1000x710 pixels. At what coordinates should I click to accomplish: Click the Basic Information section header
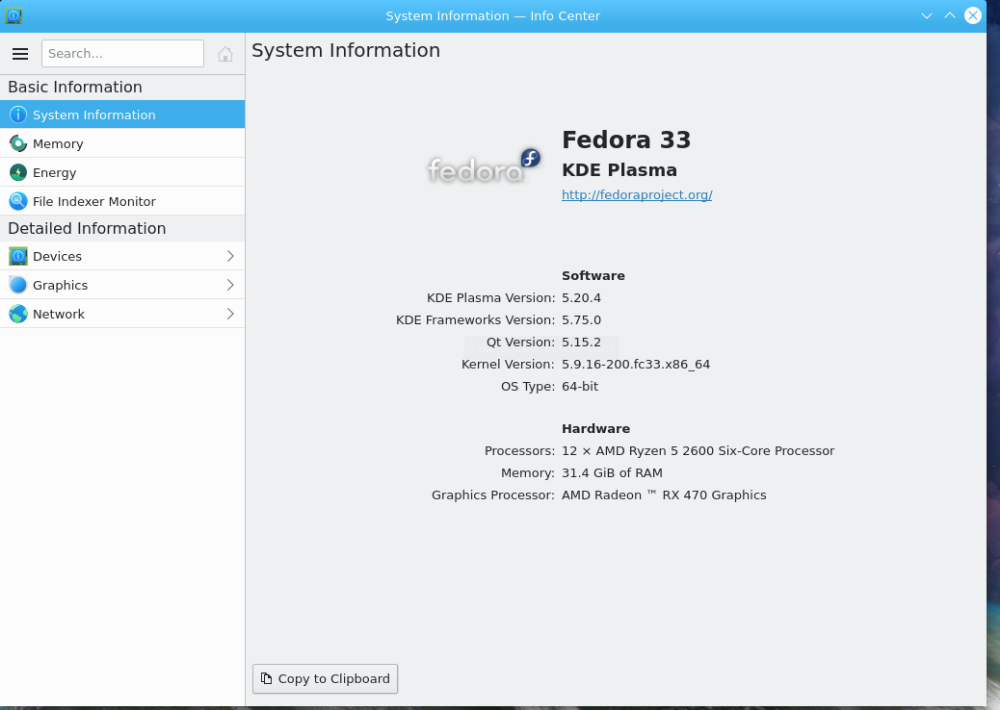pyautogui.click(x=75, y=87)
